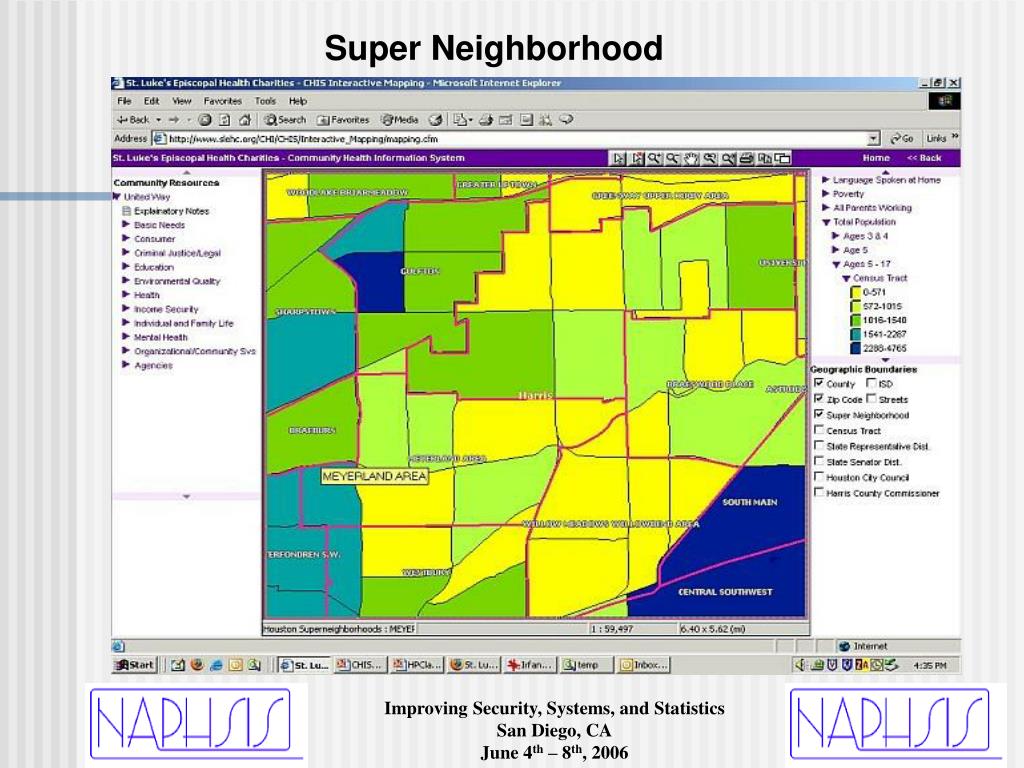Open the History icon in browser toolbar
The width and height of the screenshot is (1024, 768).
click(436, 120)
